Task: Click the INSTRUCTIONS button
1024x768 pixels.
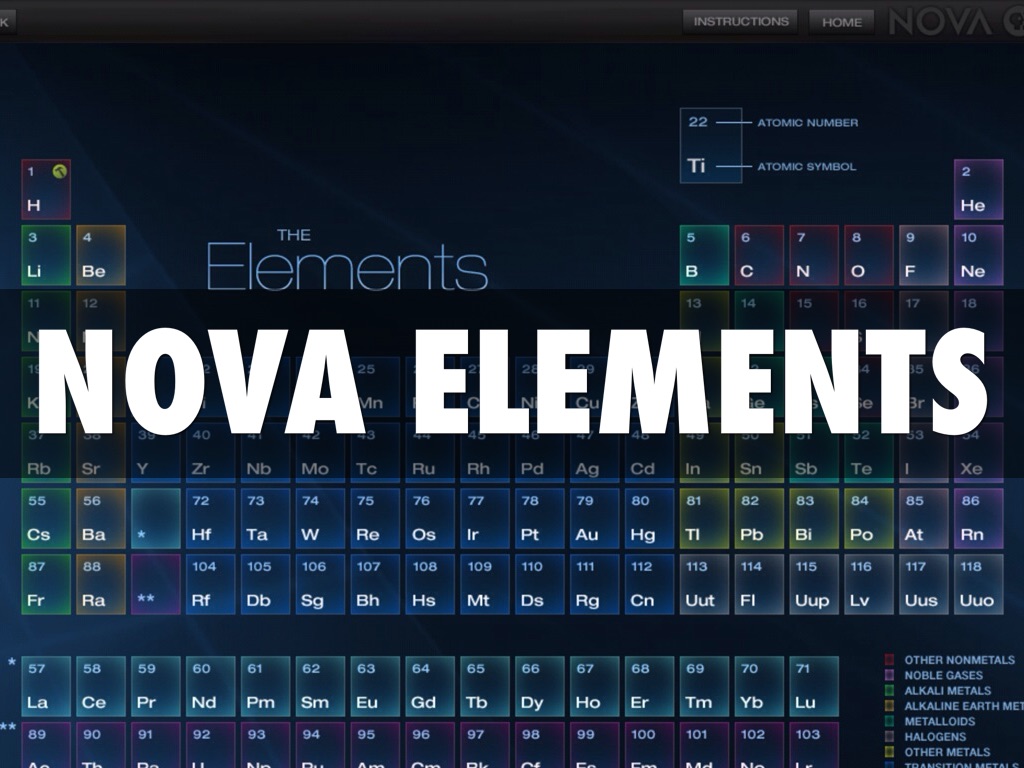Action: coord(740,21)
